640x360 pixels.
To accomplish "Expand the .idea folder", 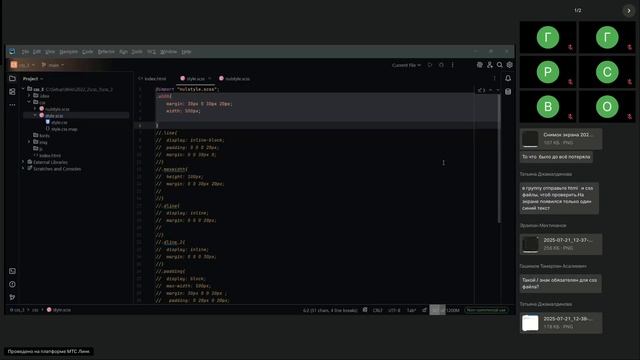I will (29, 96).
